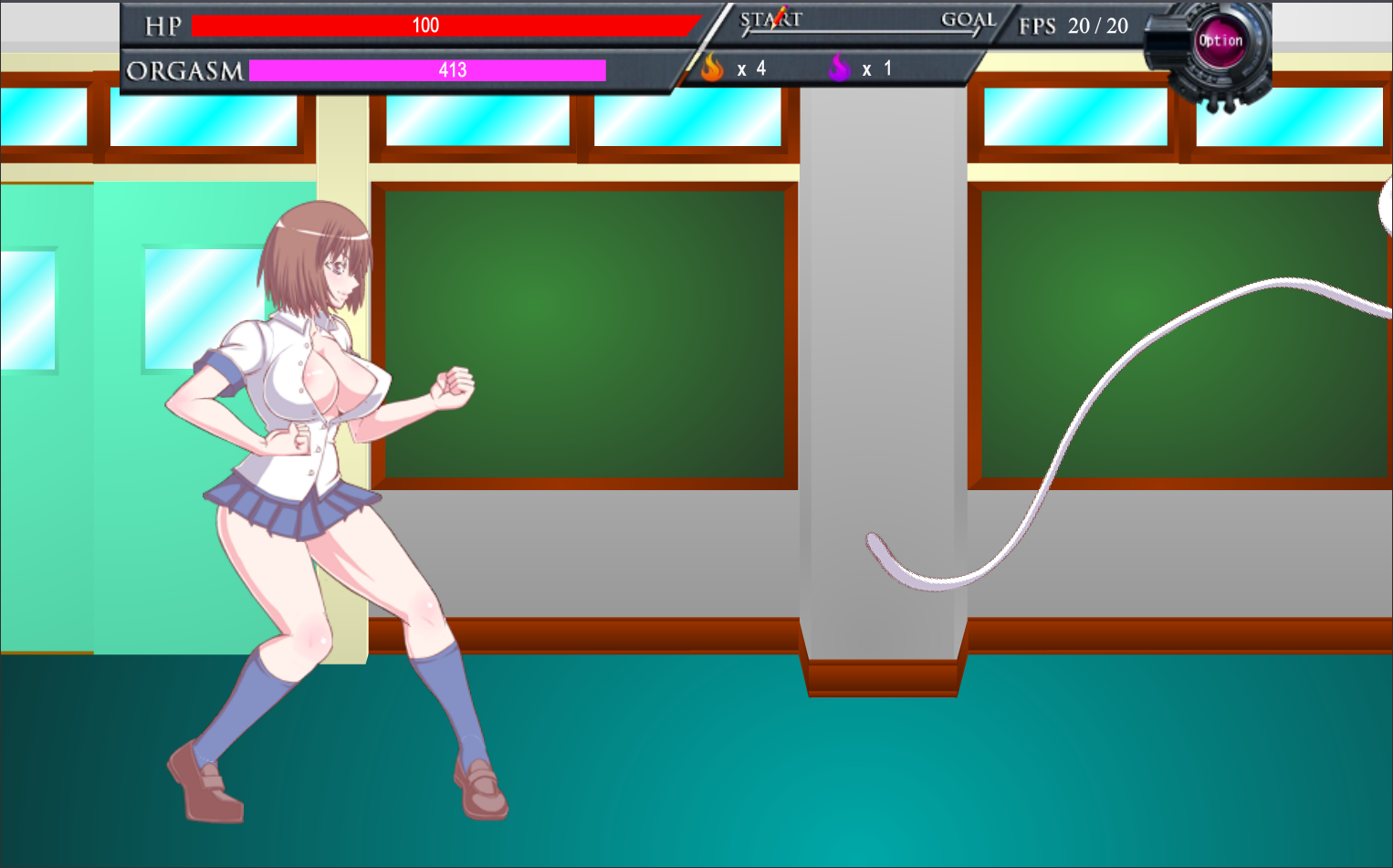
Task: Click the gray pillar in the hallway
Action: pos(883,365)
